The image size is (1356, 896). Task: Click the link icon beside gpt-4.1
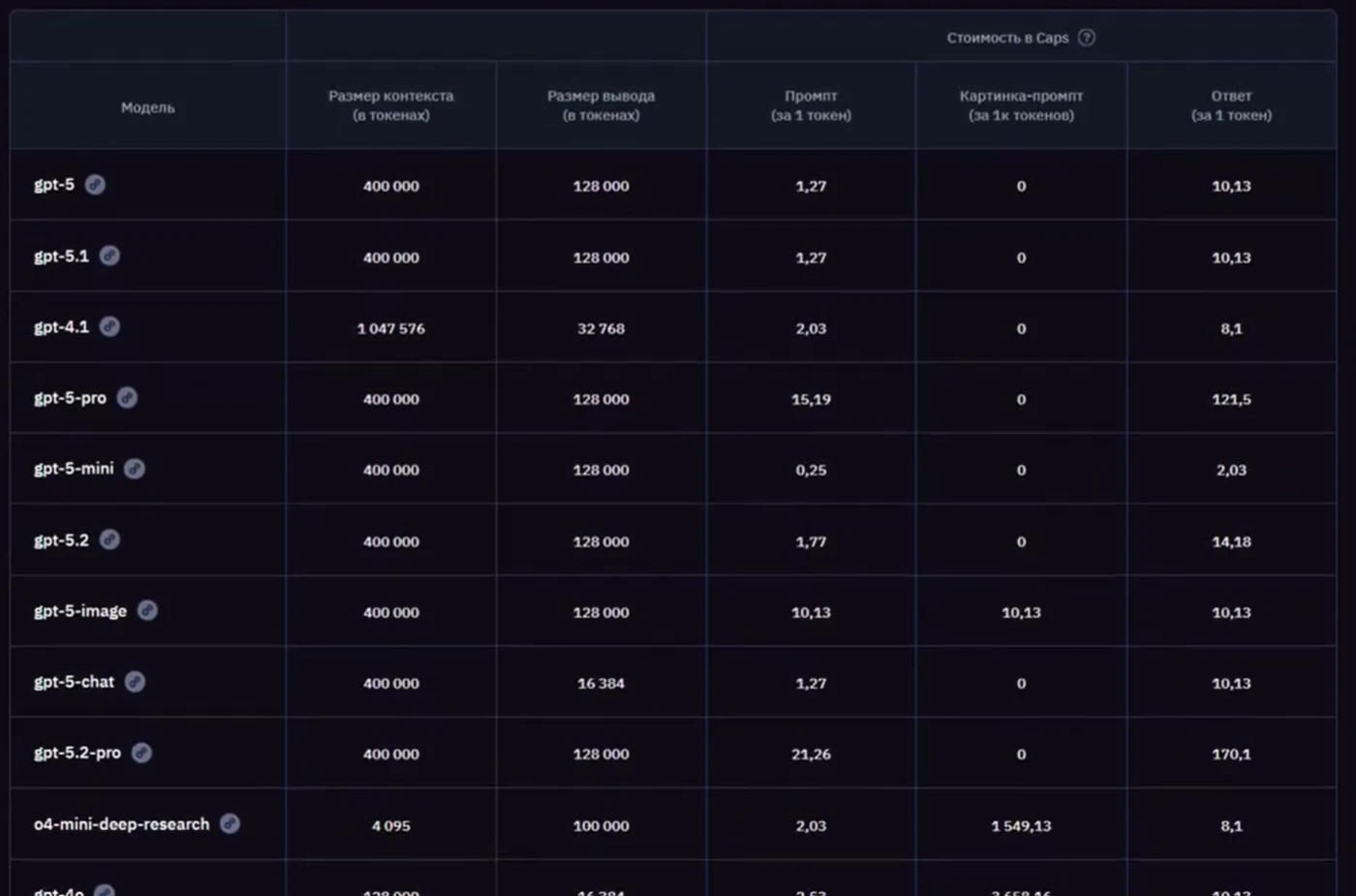(x=109, y=326)
